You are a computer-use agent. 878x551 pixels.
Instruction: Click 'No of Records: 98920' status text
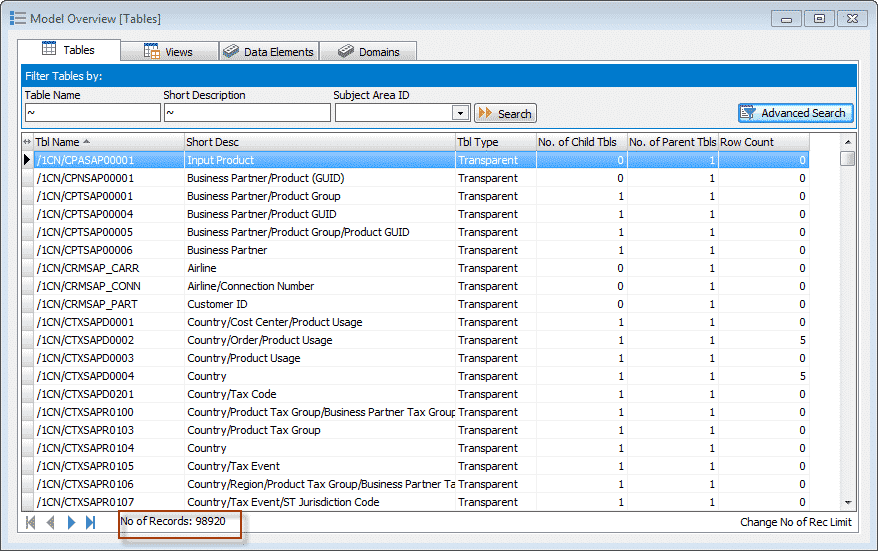(173, 521)
